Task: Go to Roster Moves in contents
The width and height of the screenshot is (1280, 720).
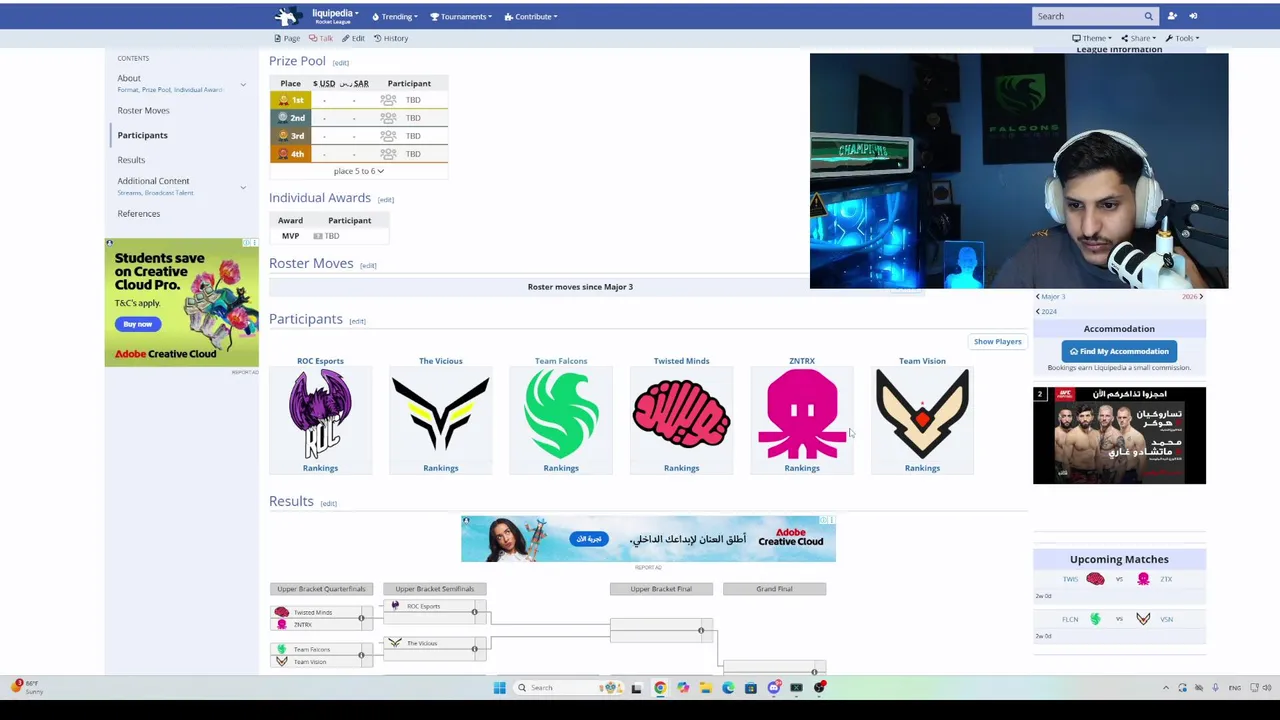Action: pyautogui.click(x=143, y=110)
